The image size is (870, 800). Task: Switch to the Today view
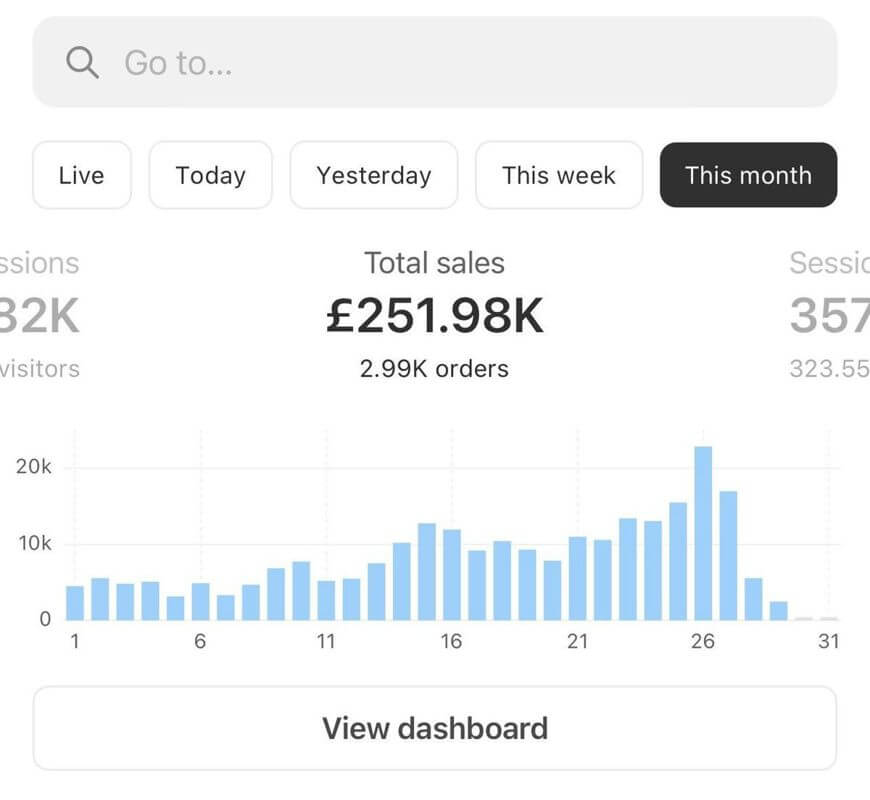(210, 175)
